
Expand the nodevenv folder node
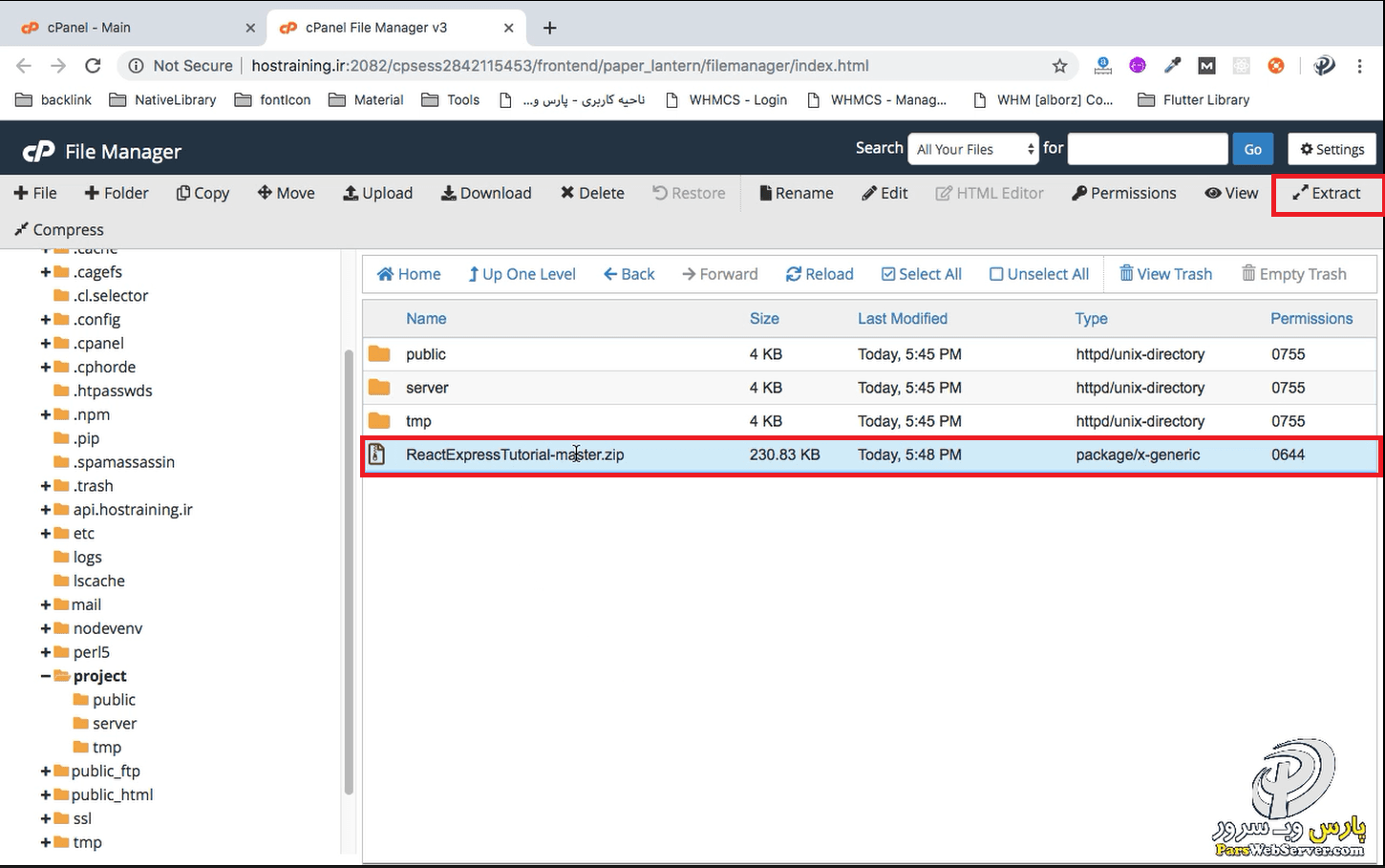point(46,628)
